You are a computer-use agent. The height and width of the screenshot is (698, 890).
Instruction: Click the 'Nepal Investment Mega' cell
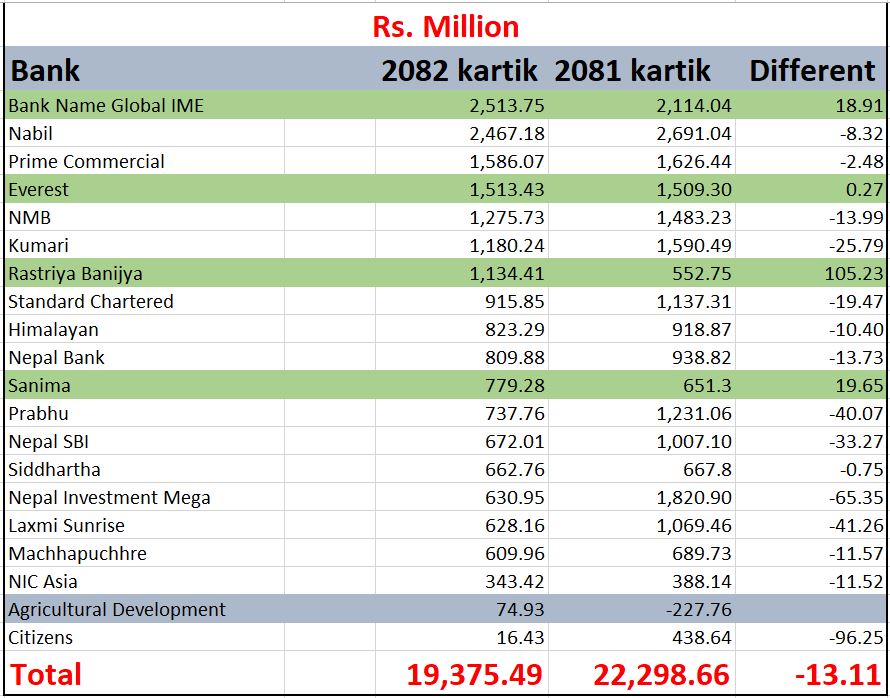pos(110,498)
